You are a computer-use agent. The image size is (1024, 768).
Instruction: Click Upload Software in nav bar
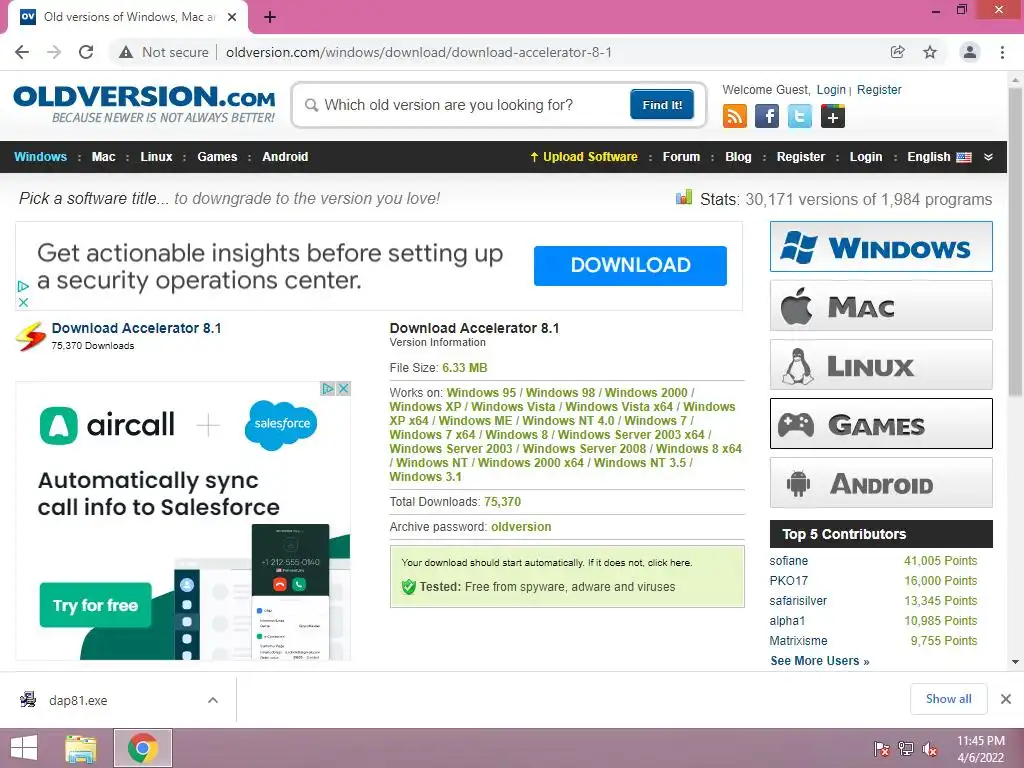[584, 157]
